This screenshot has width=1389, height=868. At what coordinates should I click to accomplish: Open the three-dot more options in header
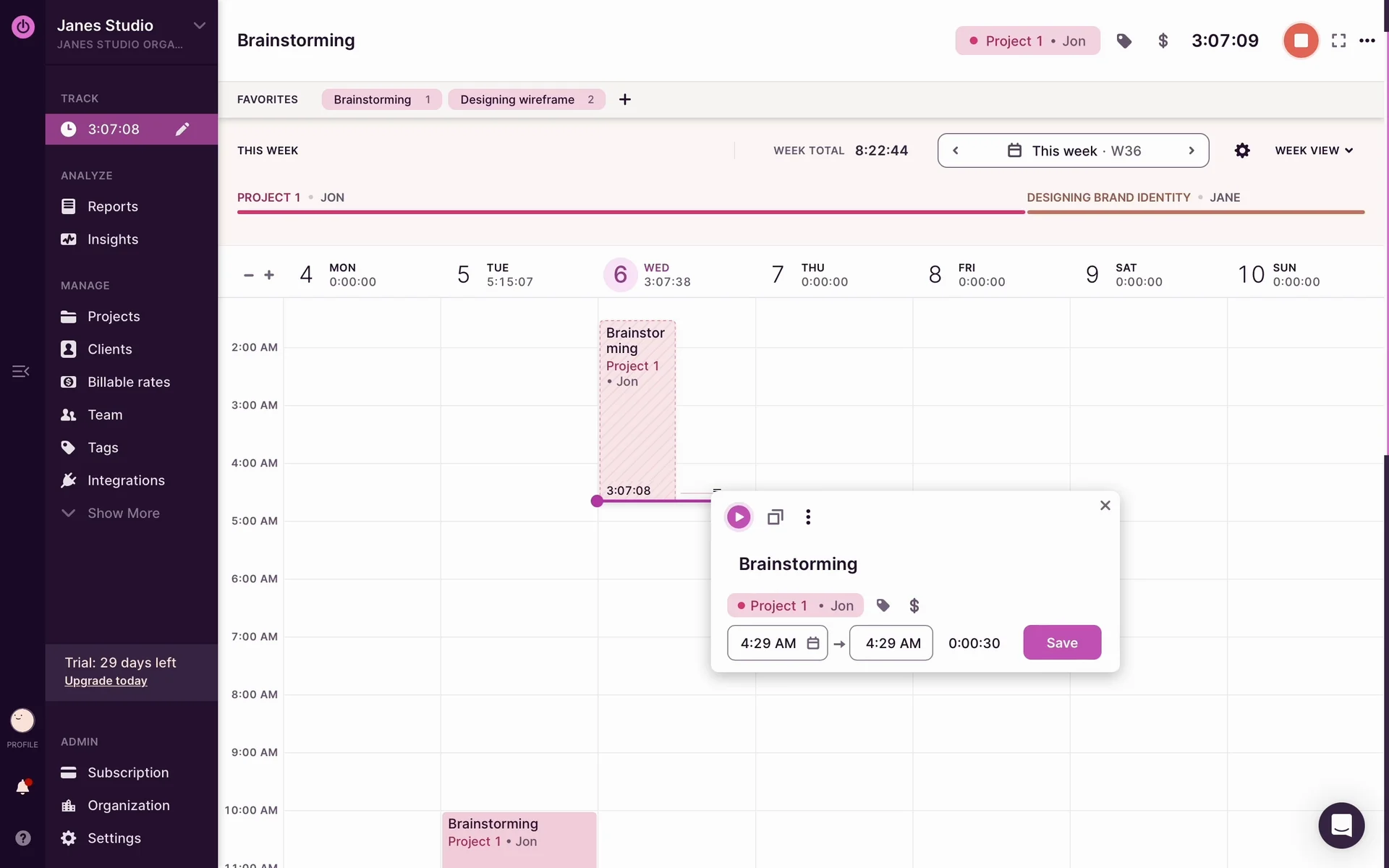[x=1367, y=41]
